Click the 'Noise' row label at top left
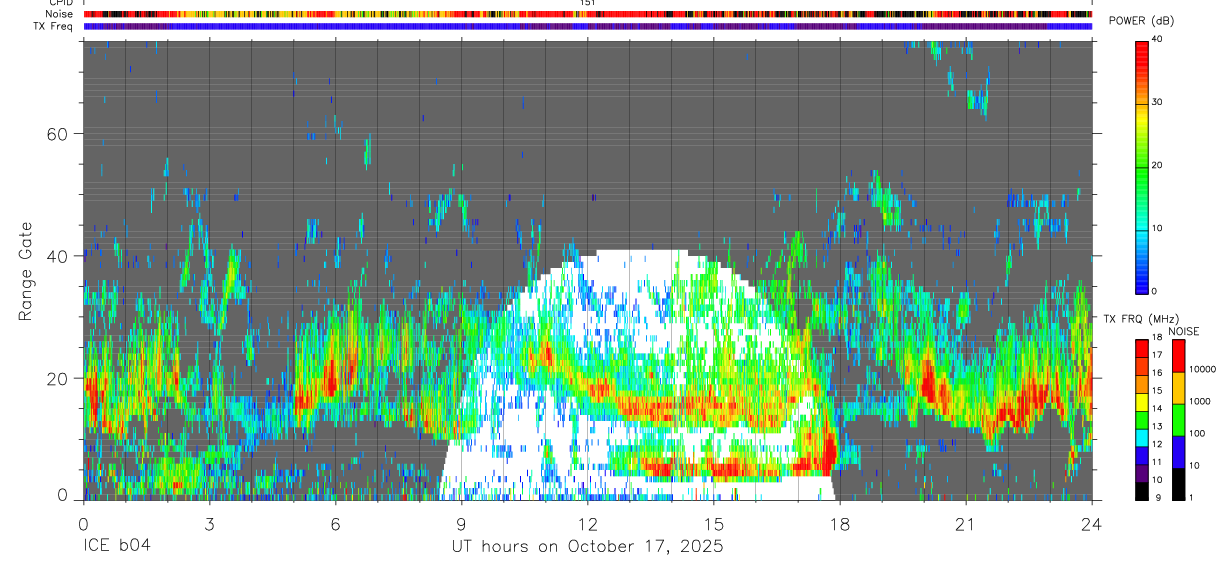The image size is (1228, 567). pyautogui.click(x=60, y=15)
